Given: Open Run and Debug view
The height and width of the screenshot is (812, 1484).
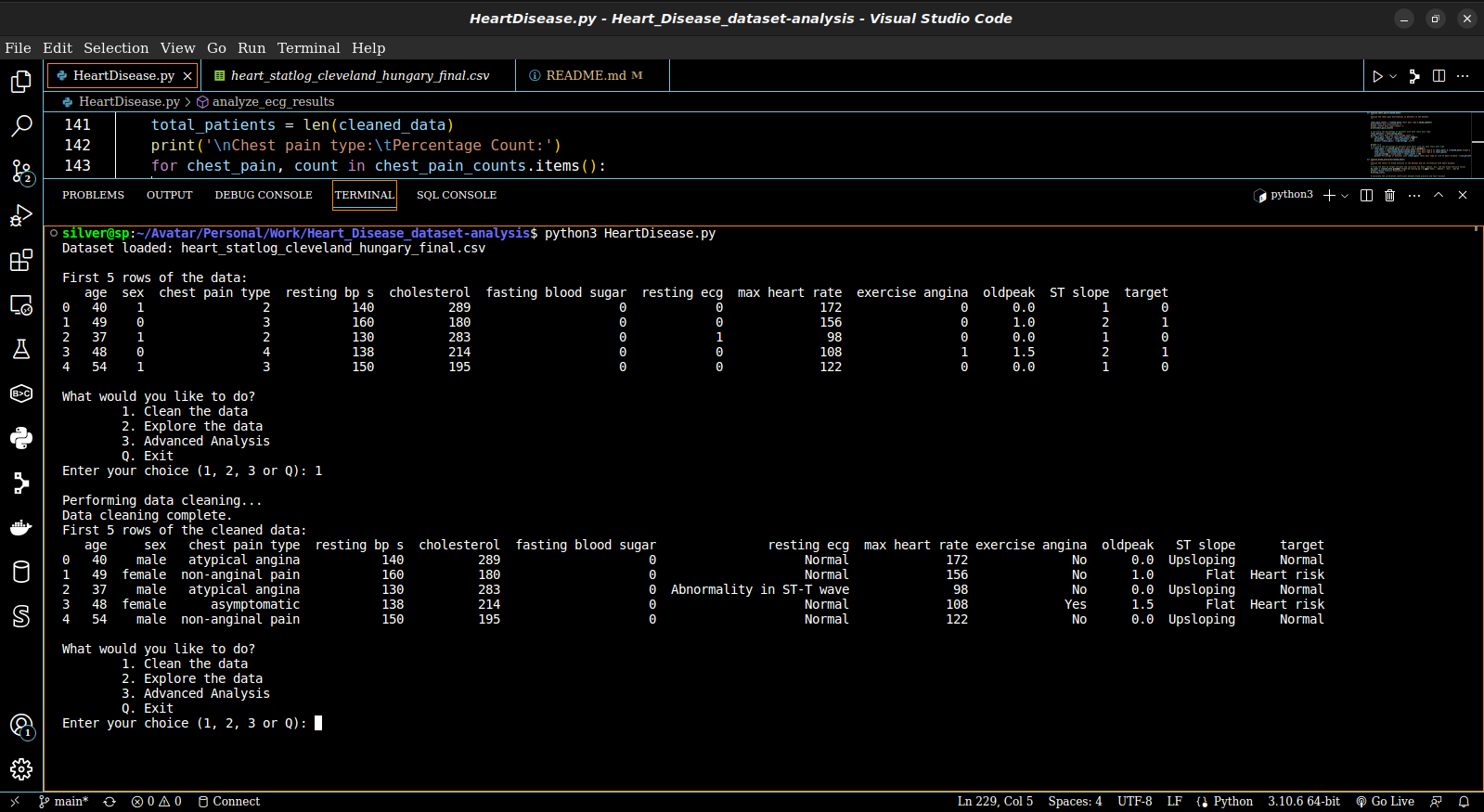Looking at the screenshot, I should pos(21,215).
